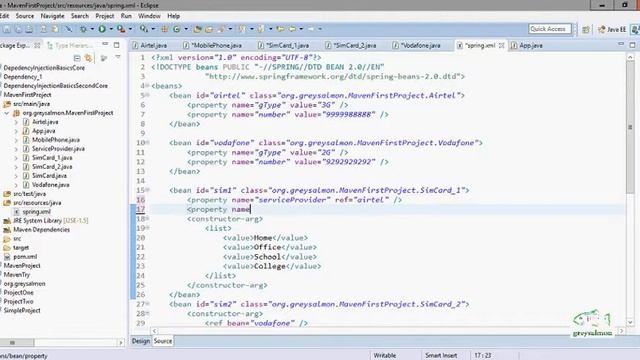The height and width of the screenshot is (360, 640).
Task: Maximize the Package Explorer panel
Action: pos(117,45)
